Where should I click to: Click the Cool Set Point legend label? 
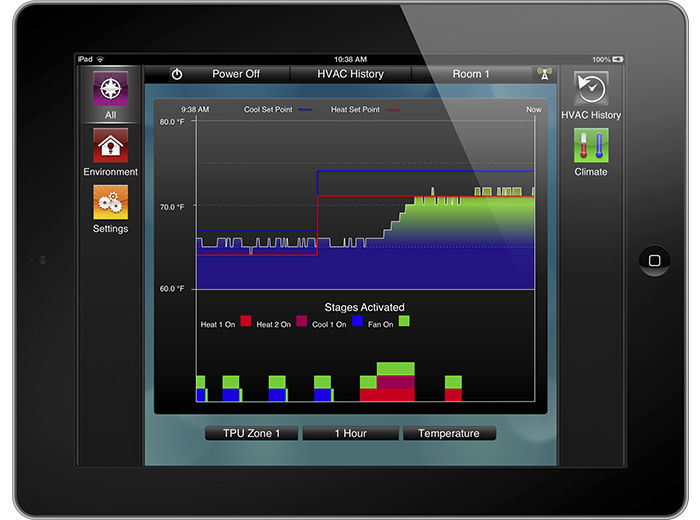pos(268,109)
